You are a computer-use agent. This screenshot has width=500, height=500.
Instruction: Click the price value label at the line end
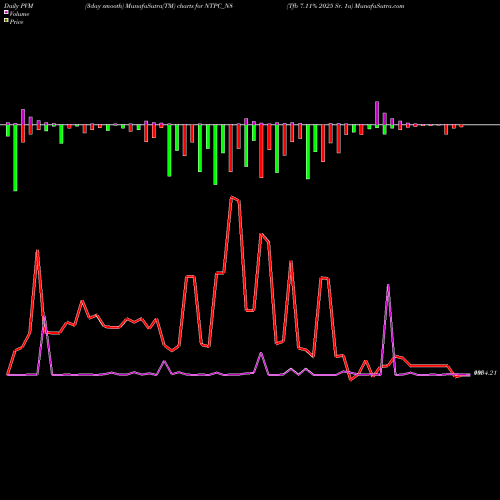pyautogui.click(x=485, y=373)
